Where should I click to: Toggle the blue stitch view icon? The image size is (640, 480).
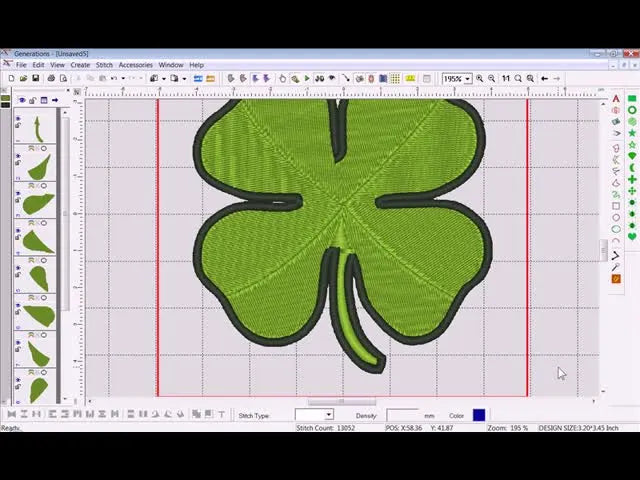click(x=198, y=78)
